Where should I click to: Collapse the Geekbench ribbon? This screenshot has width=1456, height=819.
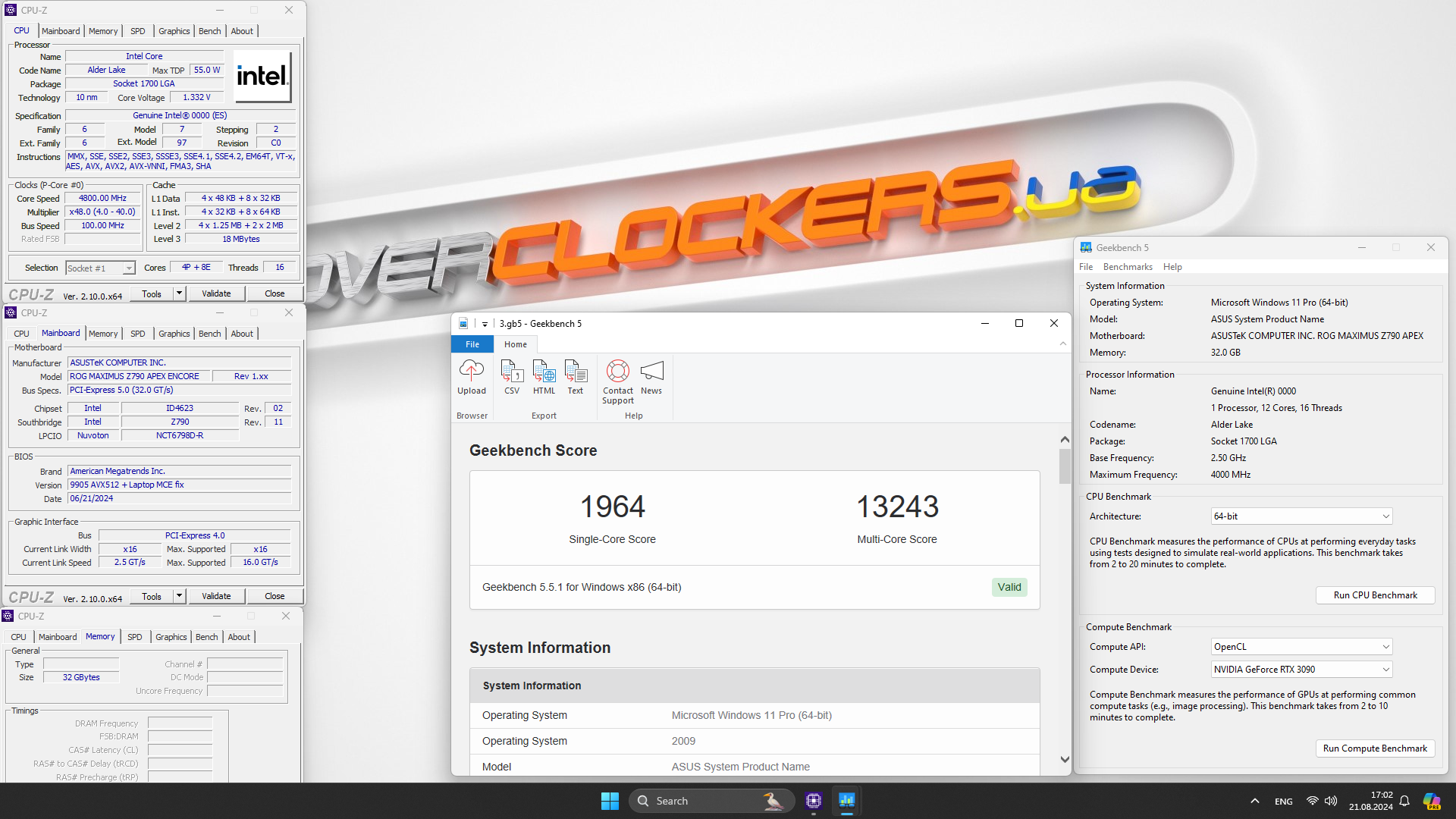[1062, 344]
